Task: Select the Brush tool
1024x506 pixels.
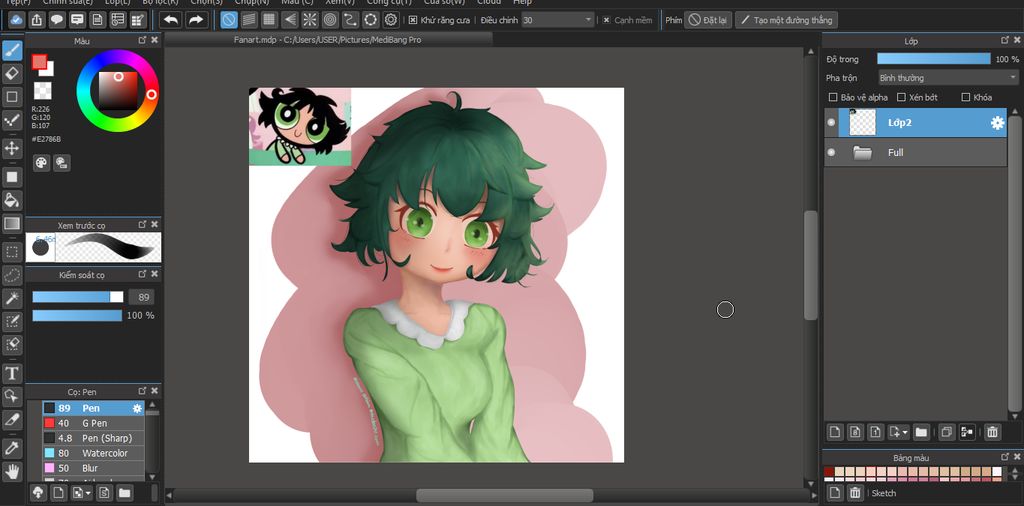Action: (x=12, y=50)
